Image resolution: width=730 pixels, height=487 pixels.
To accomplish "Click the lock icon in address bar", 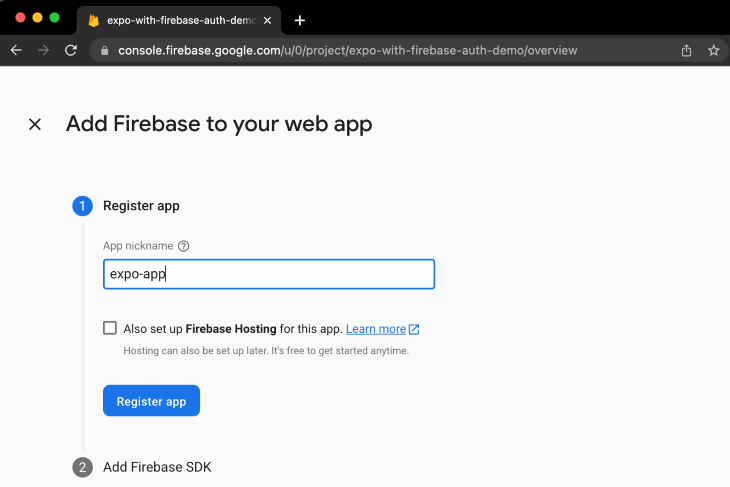I will (x=103, y=50).
